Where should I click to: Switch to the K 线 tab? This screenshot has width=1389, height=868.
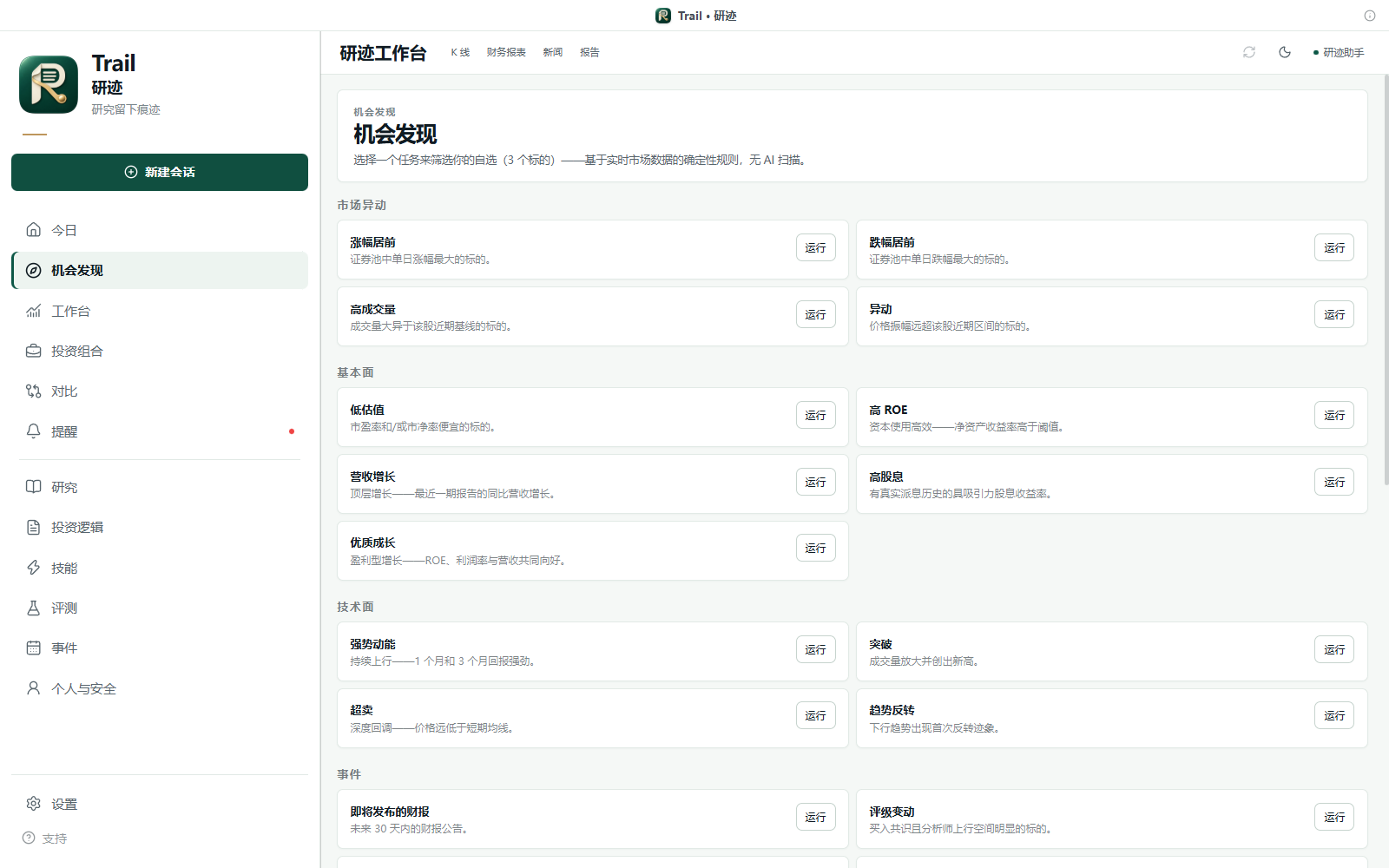pyautogui.click(x=460, y=52)
